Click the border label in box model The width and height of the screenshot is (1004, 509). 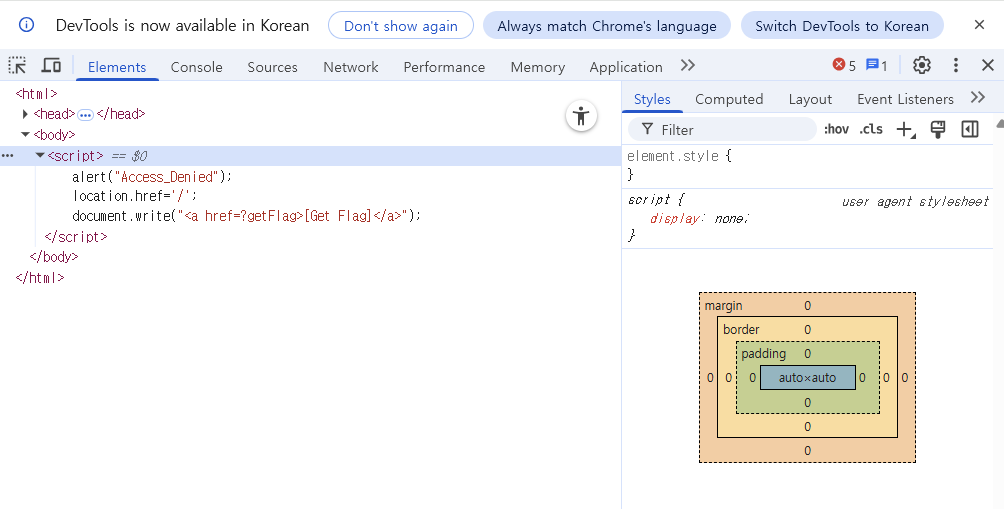[741, 329]
